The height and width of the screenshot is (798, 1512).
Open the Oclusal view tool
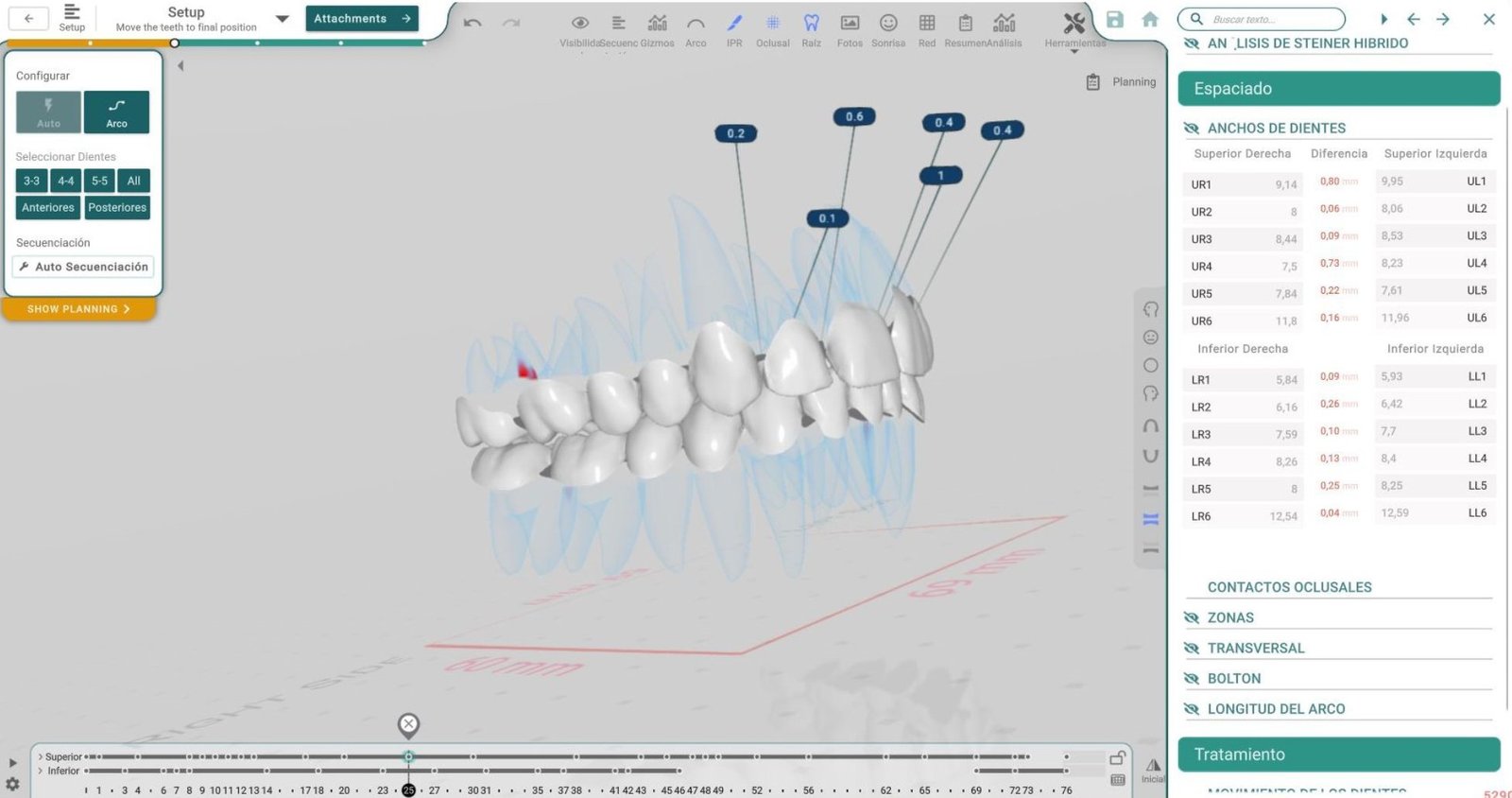(772, 24)
